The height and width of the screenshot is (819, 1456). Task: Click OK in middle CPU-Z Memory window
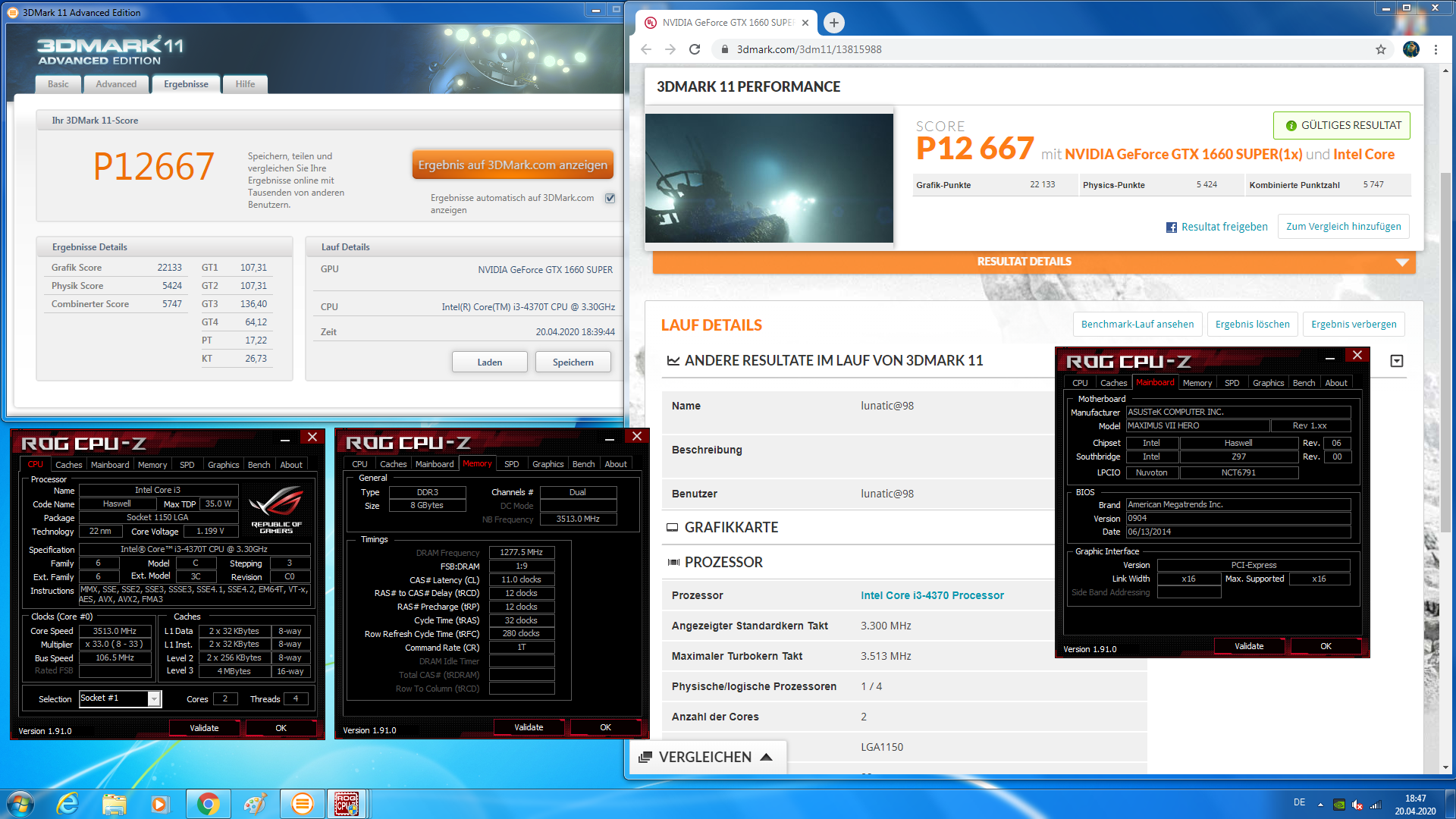pos(605,727)
